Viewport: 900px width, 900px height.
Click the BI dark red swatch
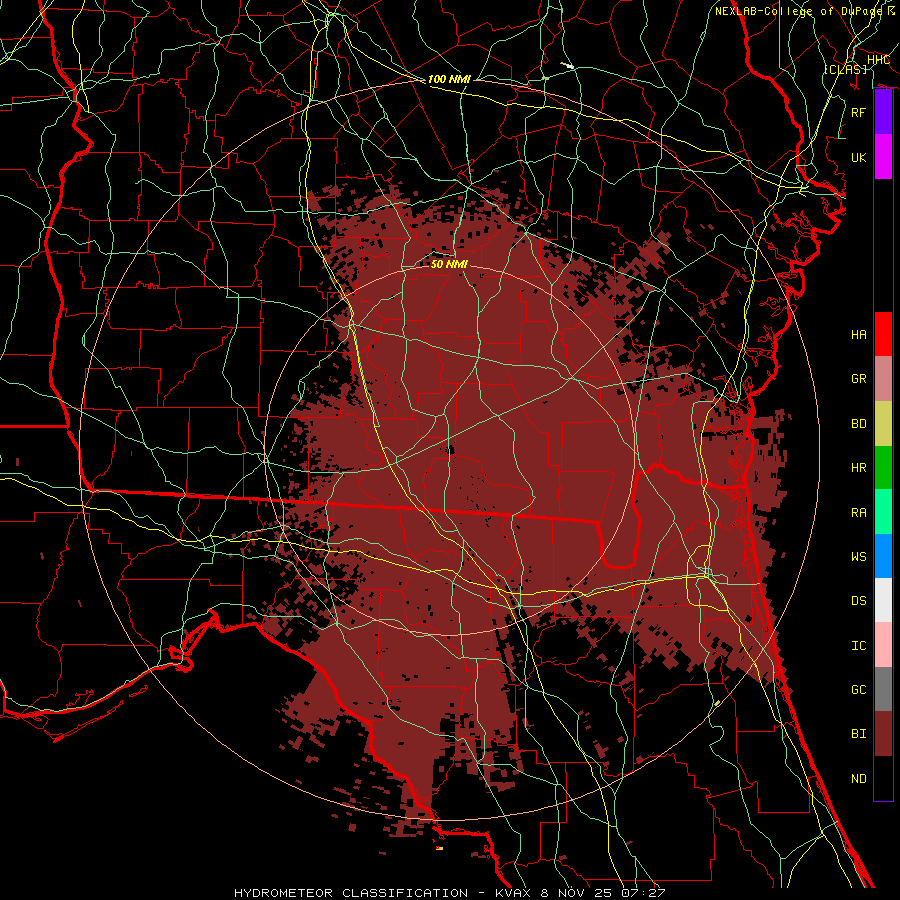[x=883, y=734]
